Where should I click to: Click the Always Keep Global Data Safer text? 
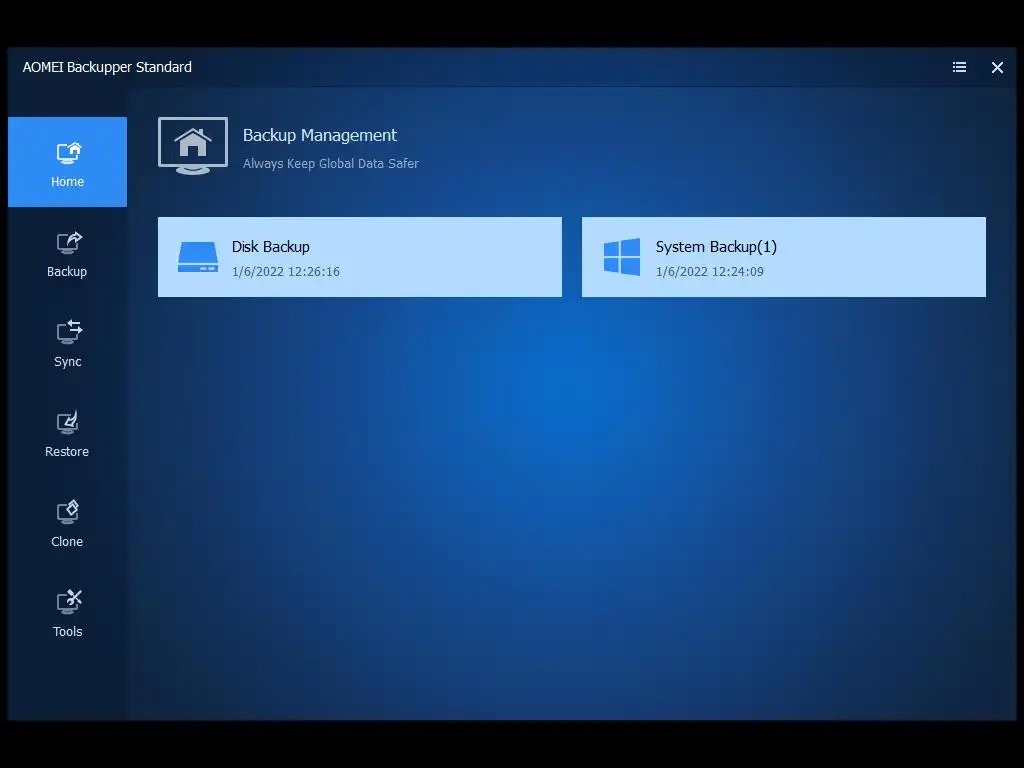330,164
